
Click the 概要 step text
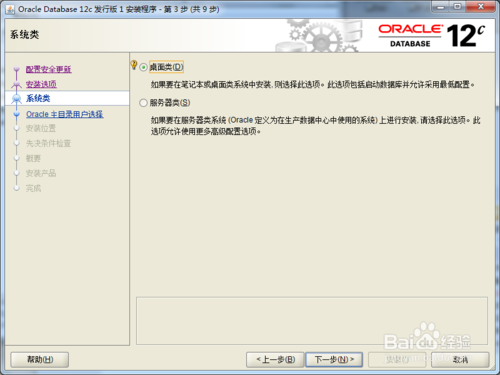(x=33, y=158)
